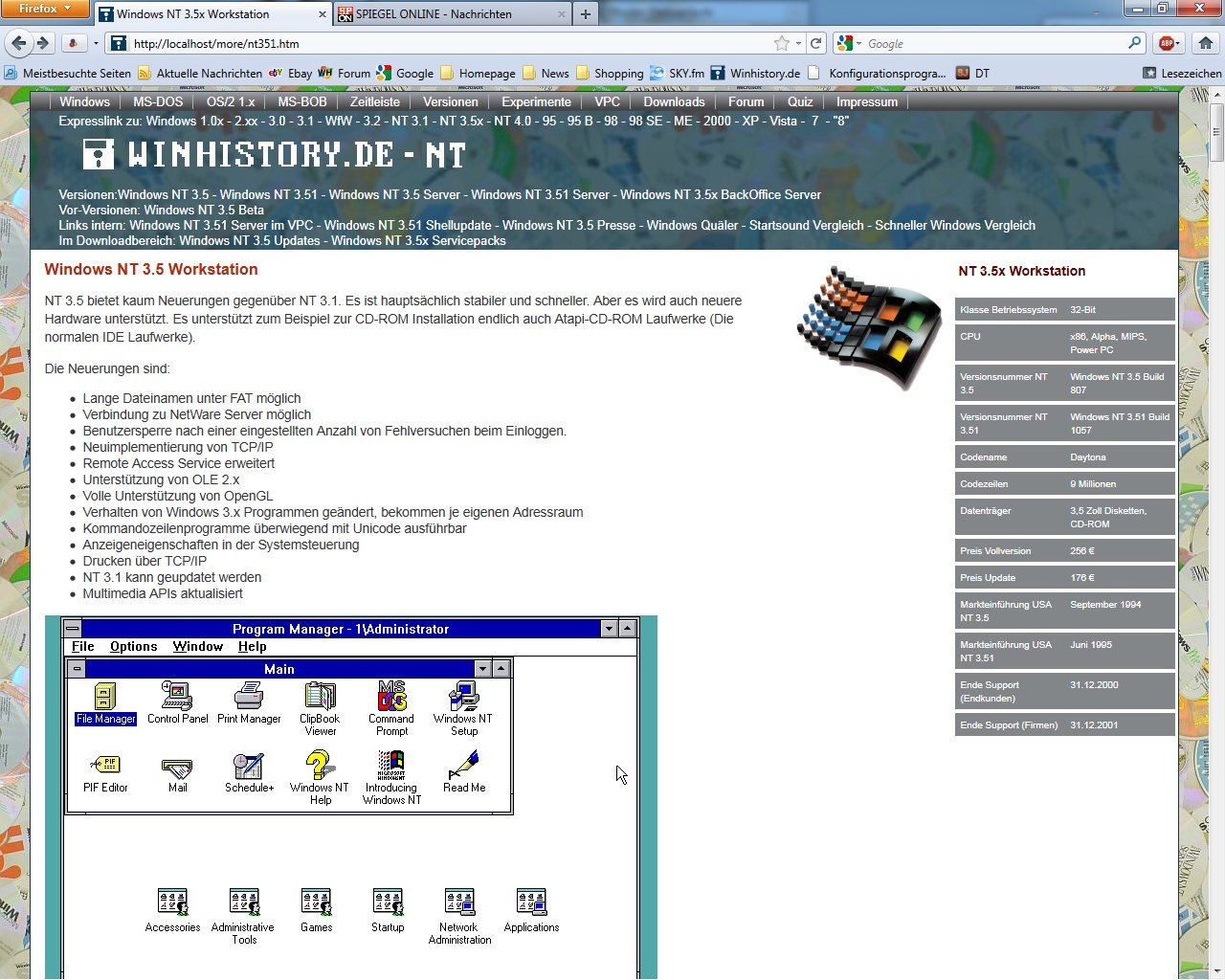Click the home icon in Firefox toolbar
Image resolution: width=1225 pixels, height=980 pixels.
(1206, 43)
